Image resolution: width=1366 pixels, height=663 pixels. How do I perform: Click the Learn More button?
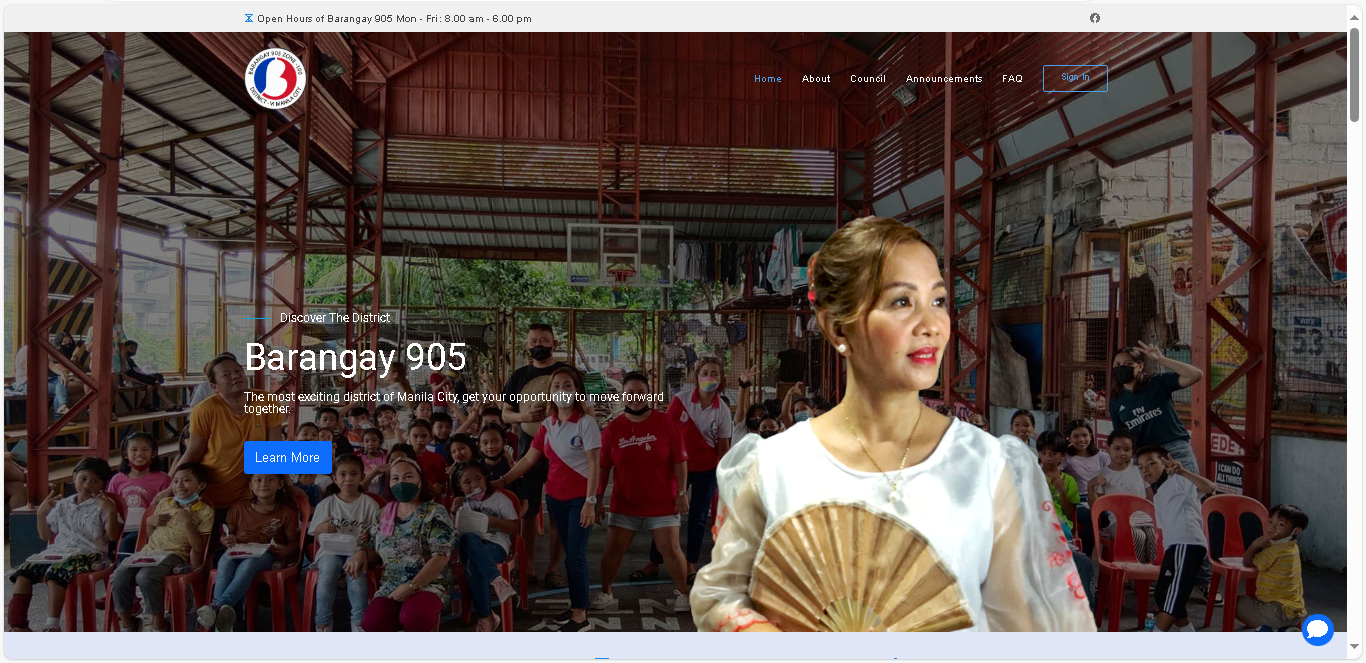pyautogui.click(x=287, y=457)
